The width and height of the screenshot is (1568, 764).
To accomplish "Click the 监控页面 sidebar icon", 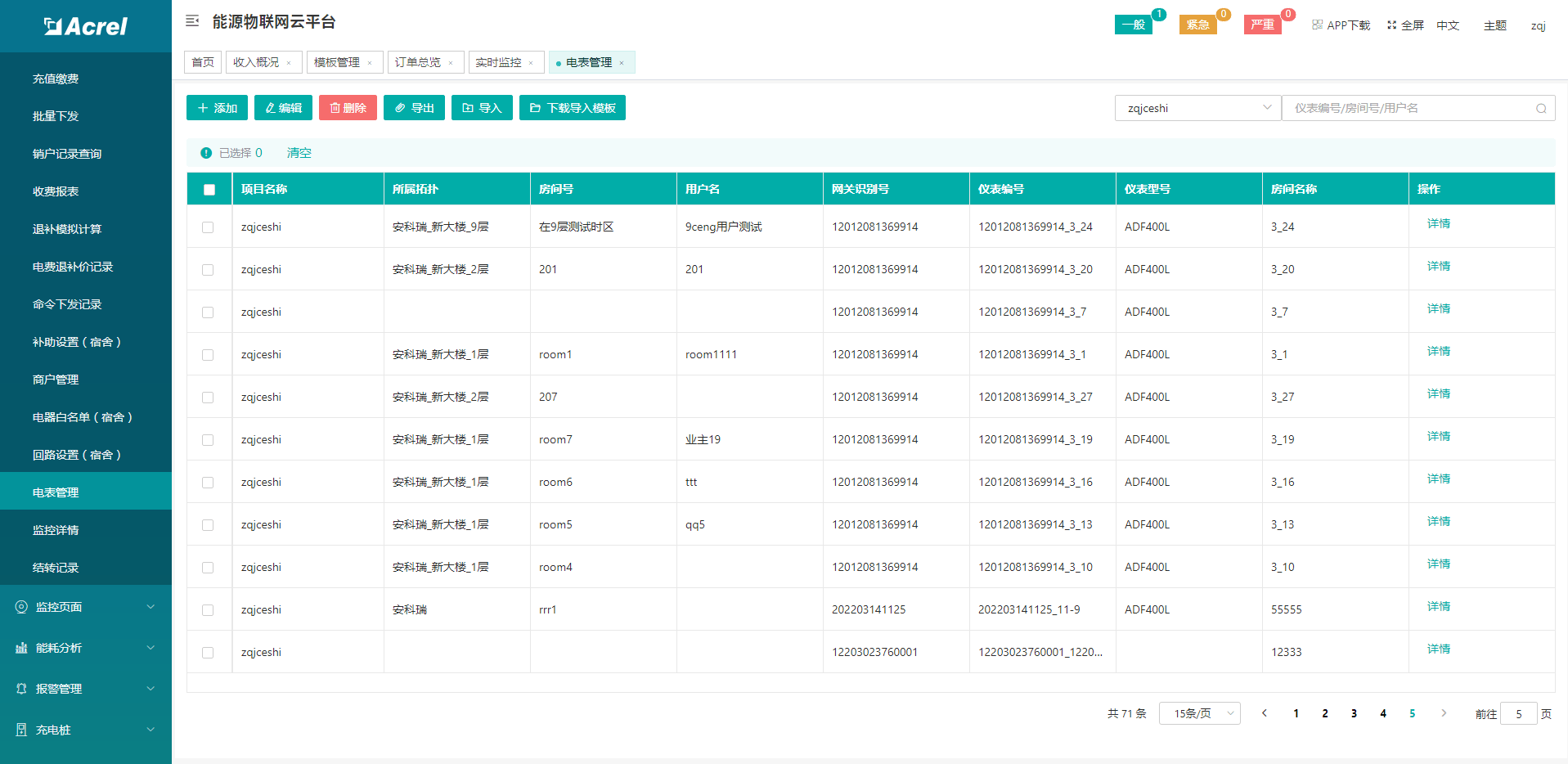I will point(21,607).
